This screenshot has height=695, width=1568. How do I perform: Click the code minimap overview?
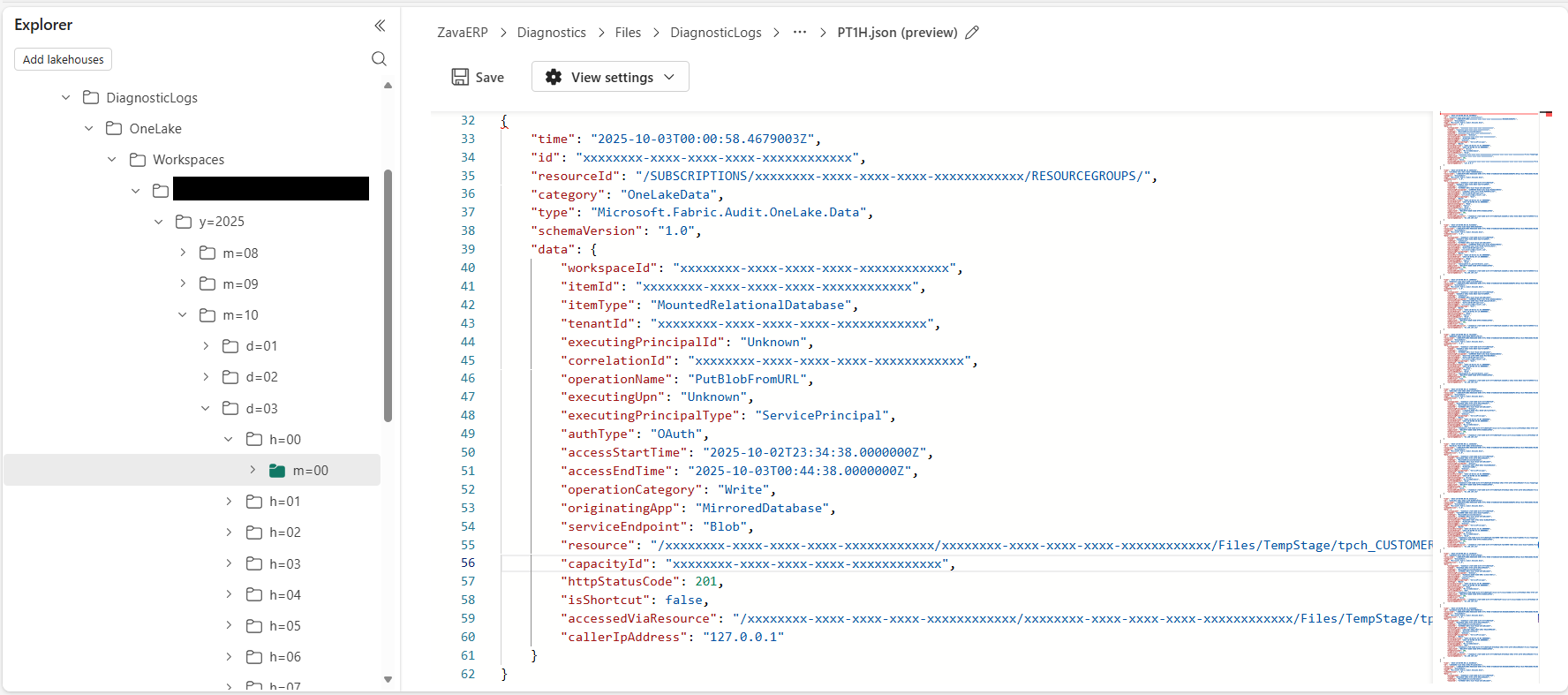[x=1491, y=397]
